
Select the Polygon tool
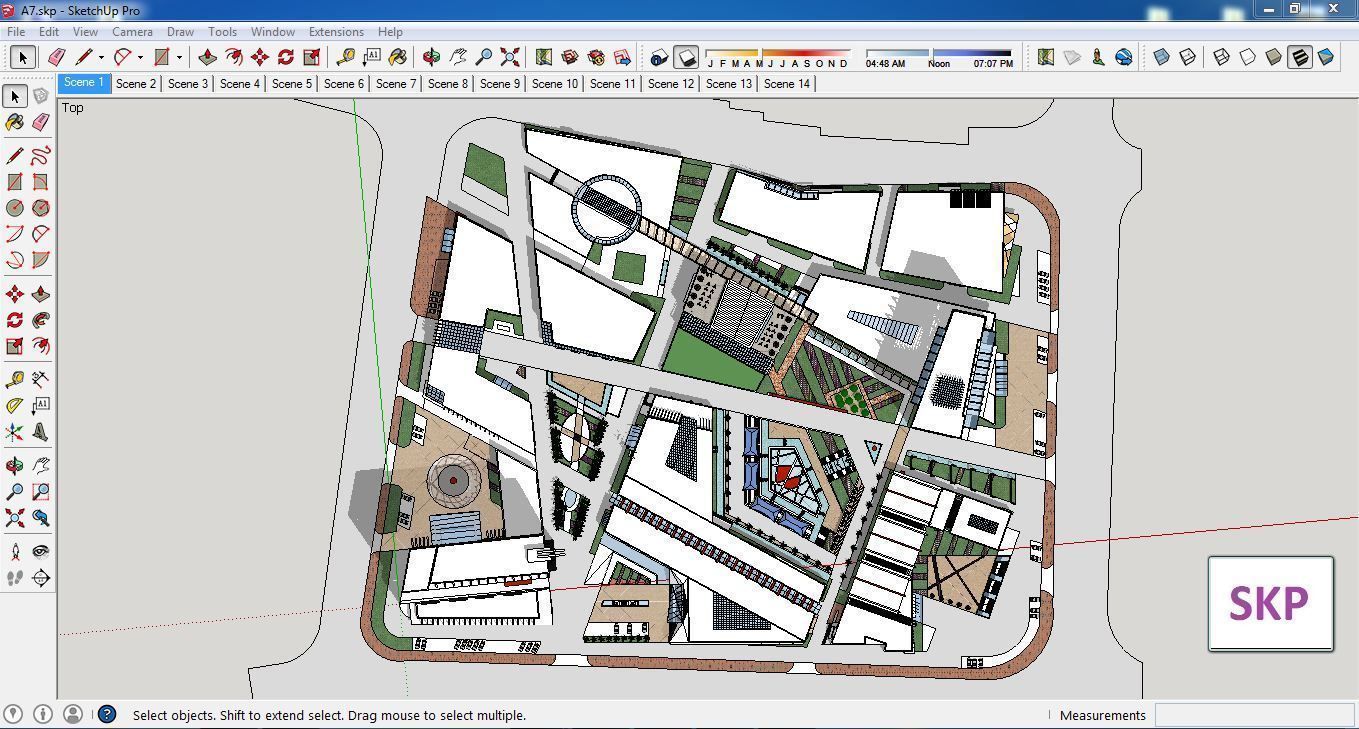(40, 208)
